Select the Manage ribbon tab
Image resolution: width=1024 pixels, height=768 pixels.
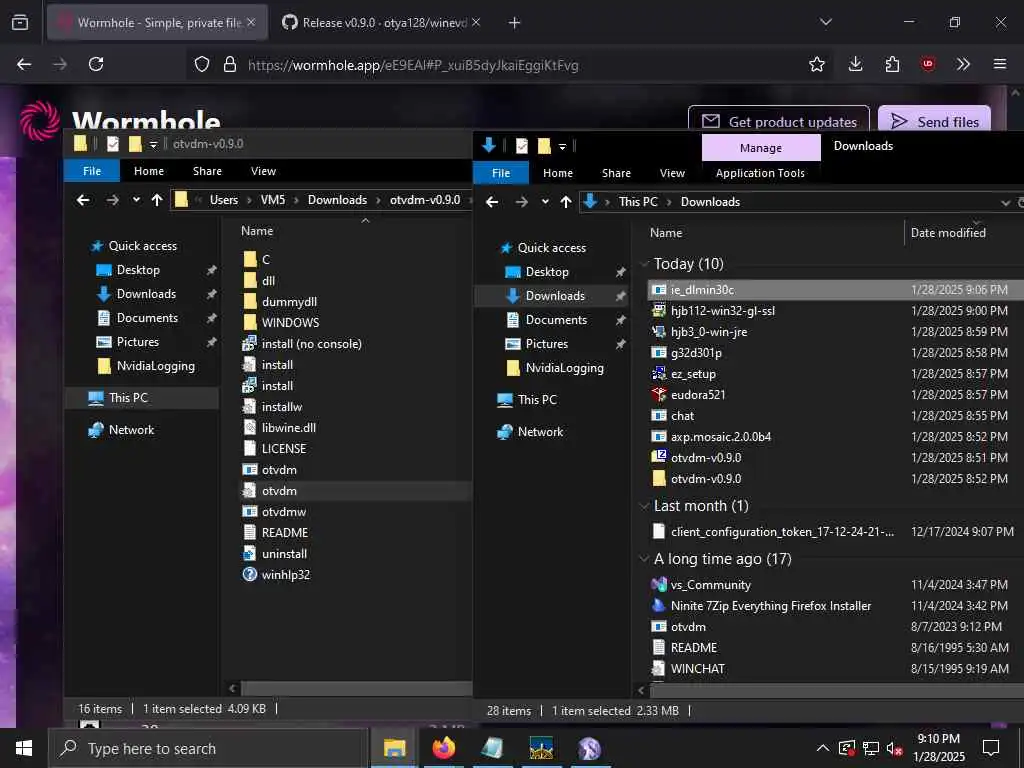tap(761, 148)
